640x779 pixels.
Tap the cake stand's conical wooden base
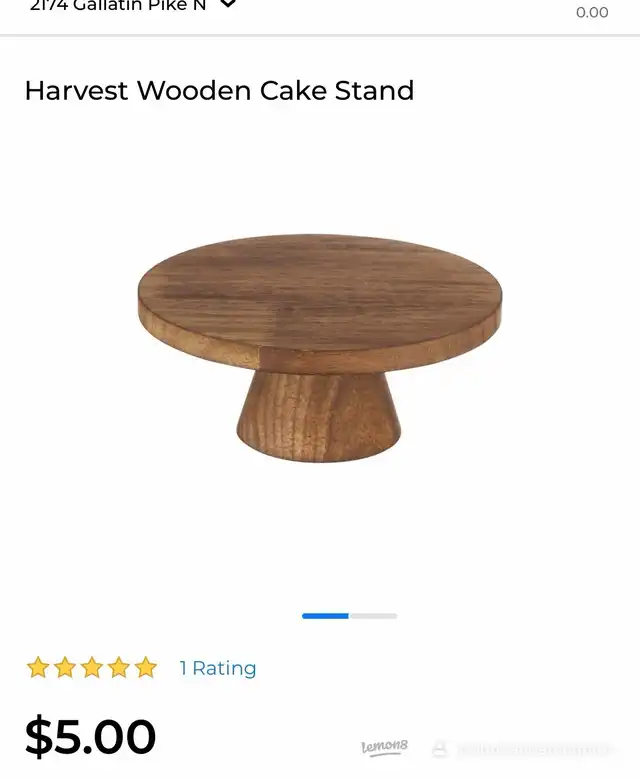click(319, 417)
